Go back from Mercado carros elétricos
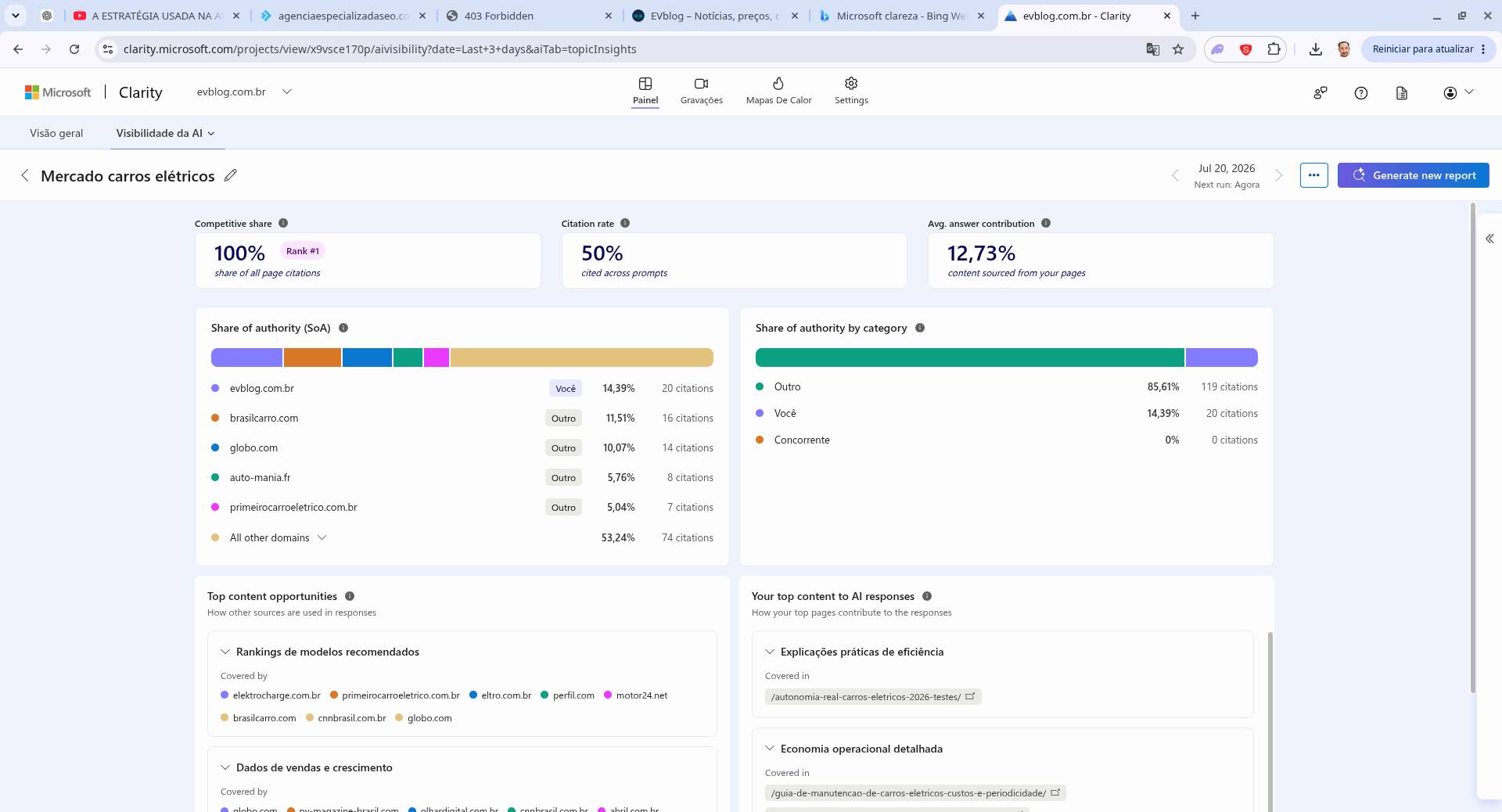The image size is (1502, 812). pos(25,175)
